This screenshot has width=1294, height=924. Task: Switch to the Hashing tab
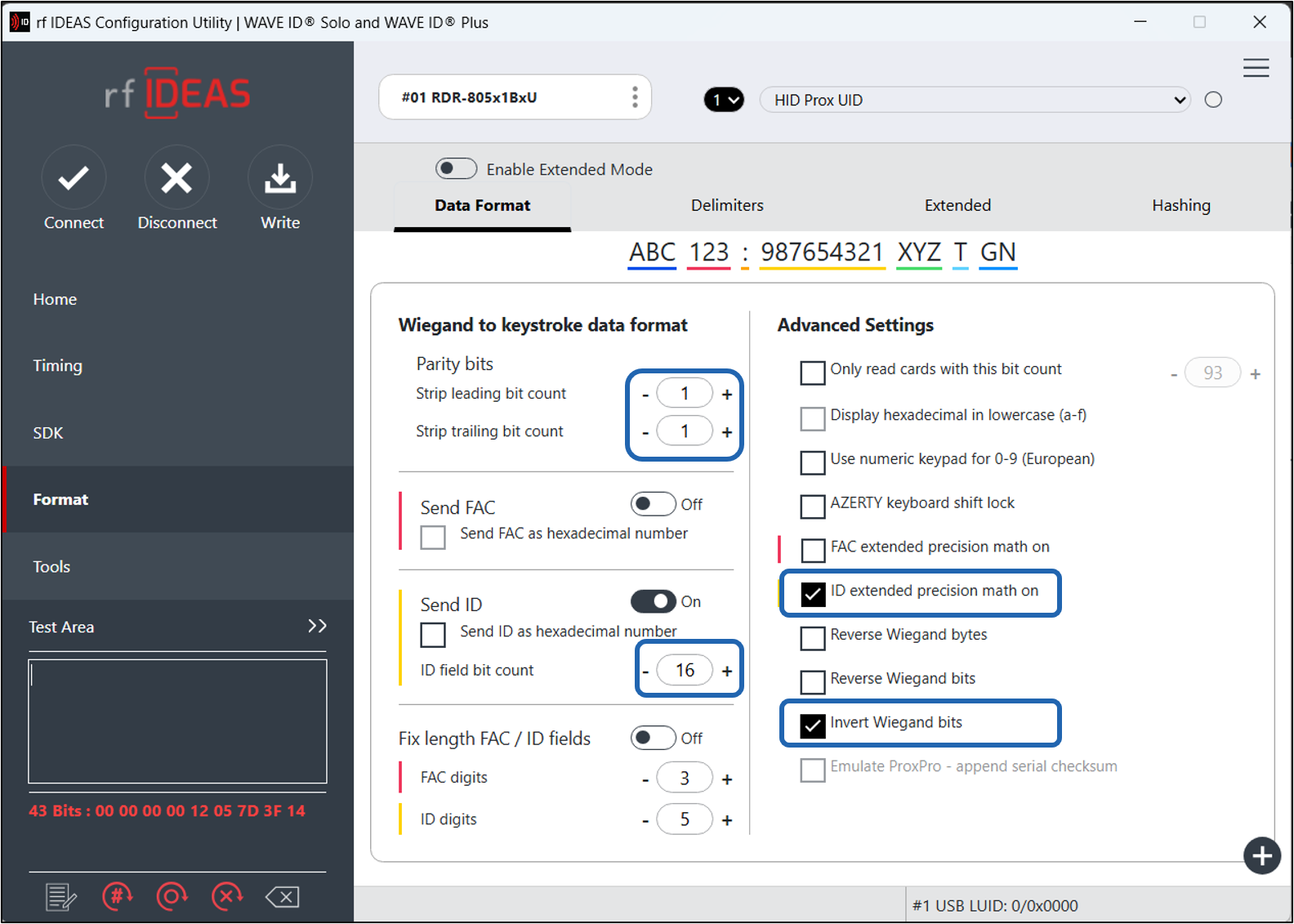[1181, 205]
